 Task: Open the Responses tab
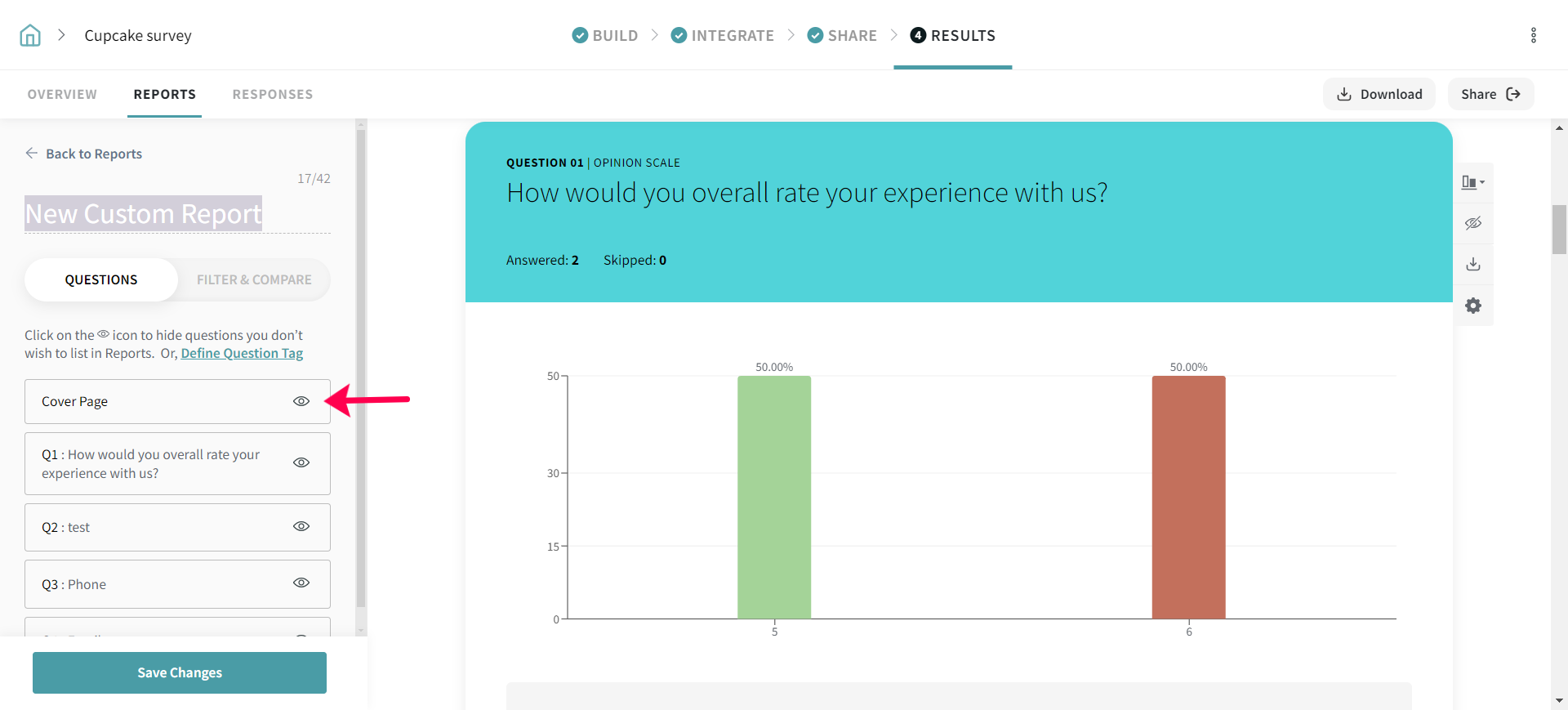click(272, 94)
